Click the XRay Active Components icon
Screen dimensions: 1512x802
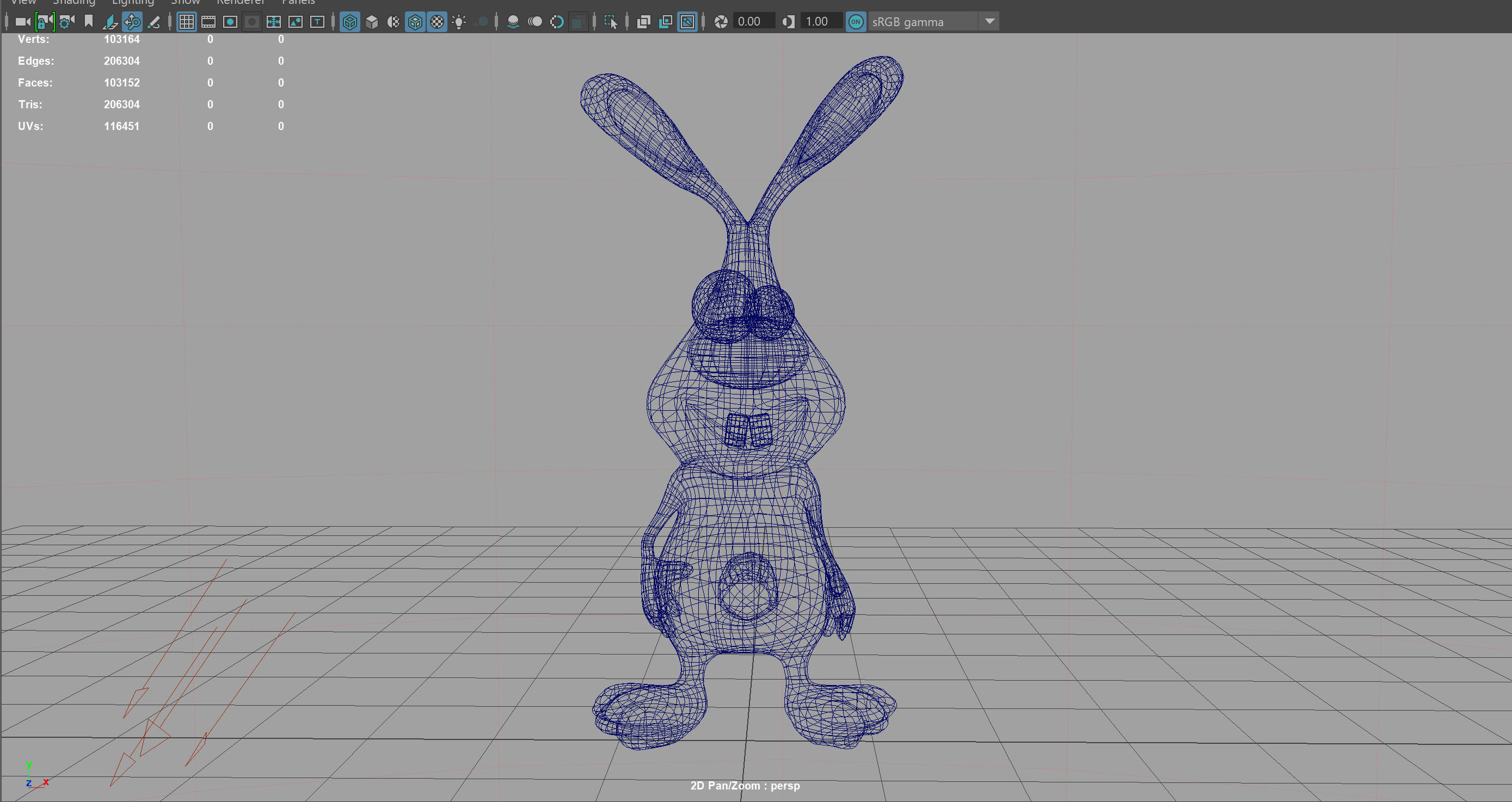point(666,22)
